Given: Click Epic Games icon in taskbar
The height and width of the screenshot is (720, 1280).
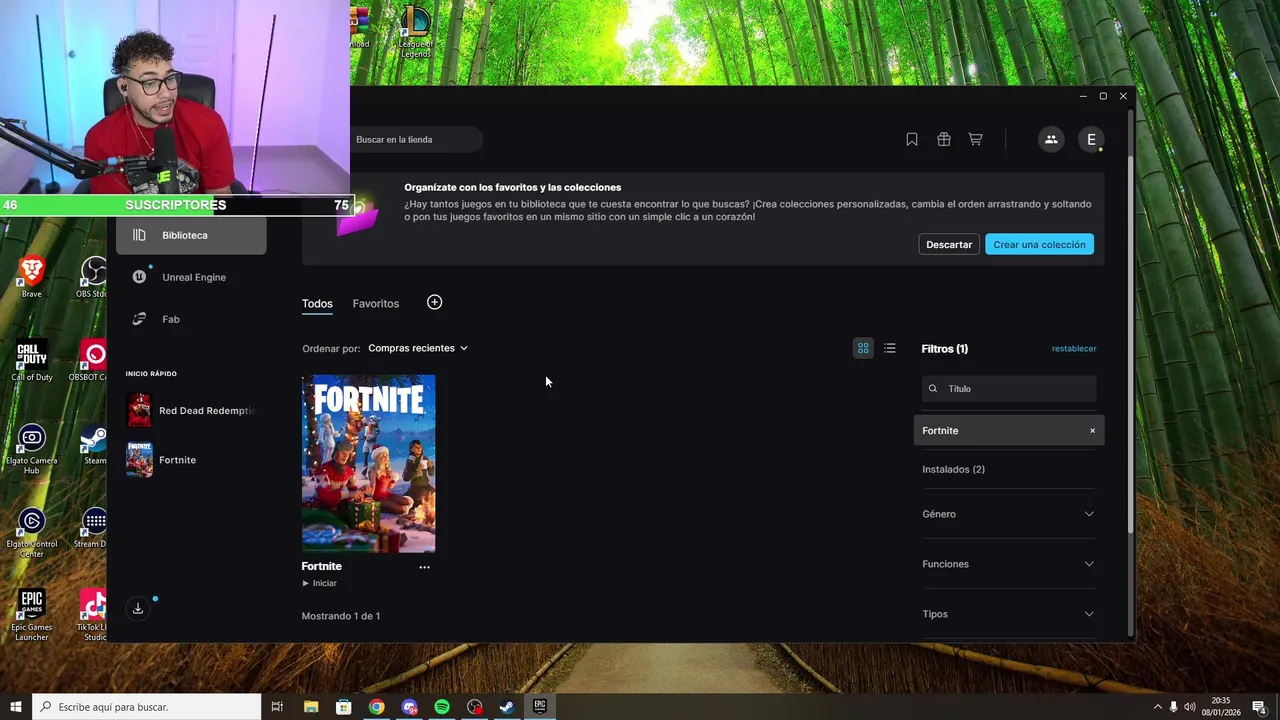Looking at the screenshot, I should click(540, 707).
